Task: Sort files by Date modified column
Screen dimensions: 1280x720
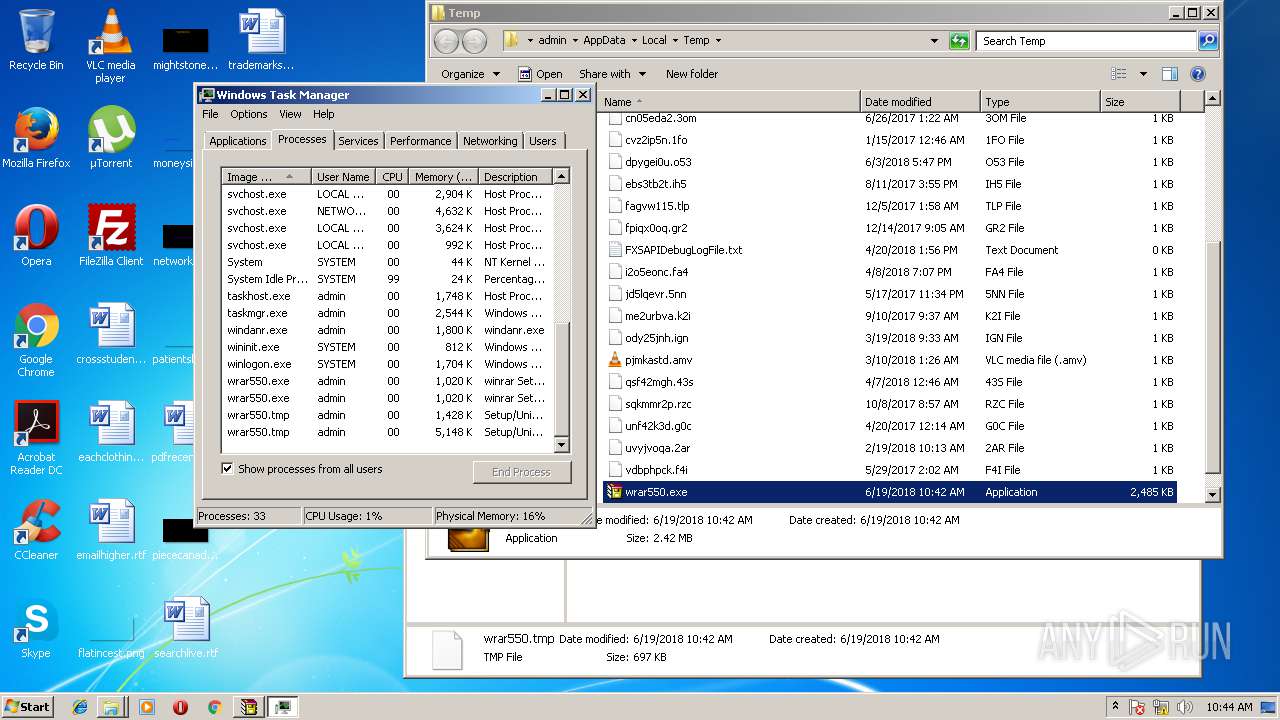Action: [920, 102]
